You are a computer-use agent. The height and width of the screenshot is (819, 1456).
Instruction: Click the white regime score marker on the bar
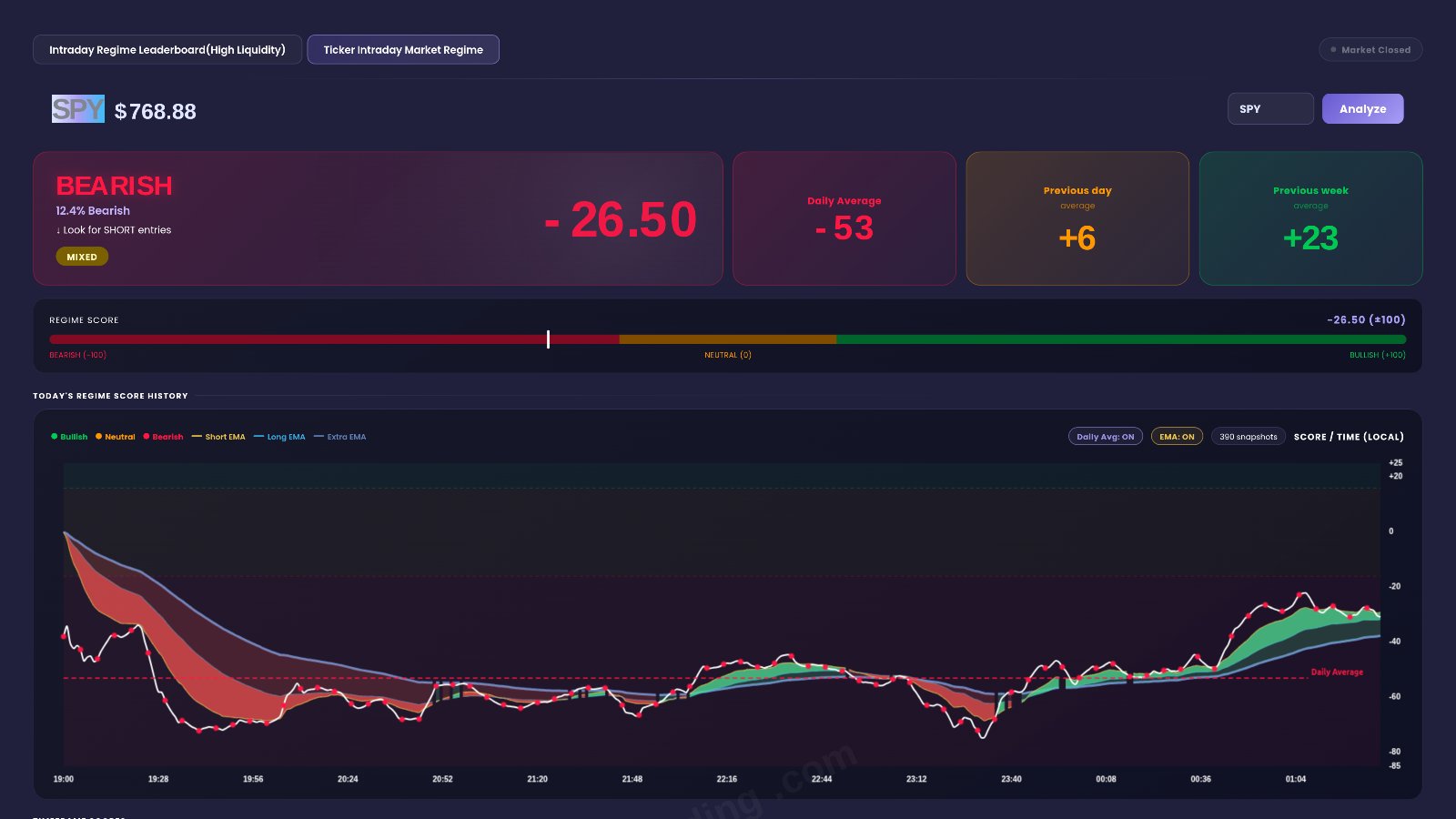click(x=548, y=339)
